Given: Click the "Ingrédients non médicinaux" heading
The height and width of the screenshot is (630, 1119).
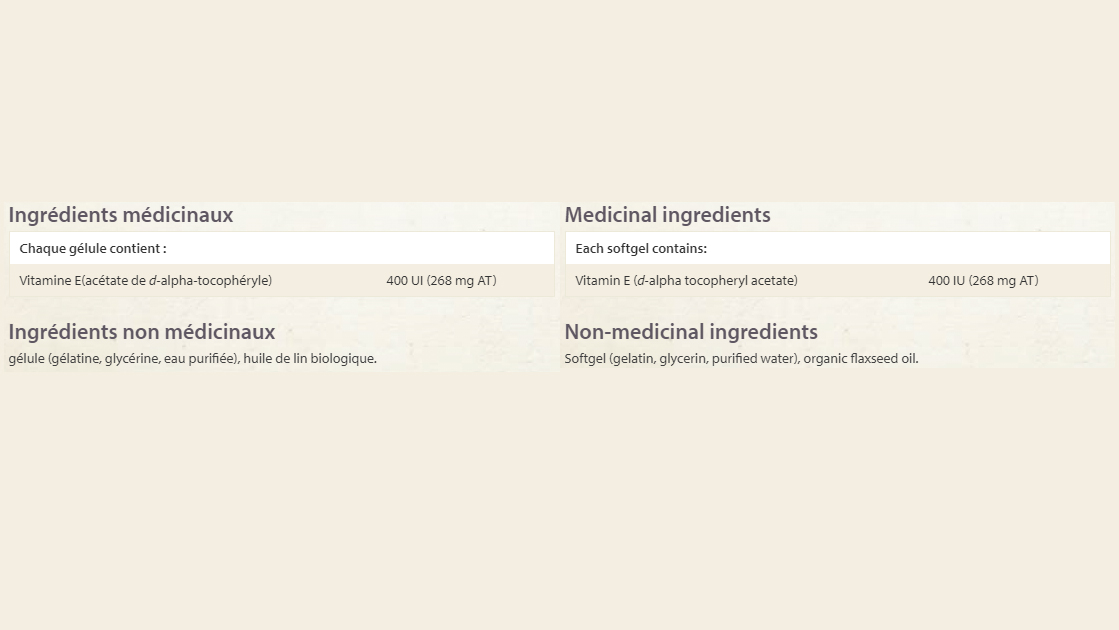Looking at the screenshot, I should (x=141, y=332).
